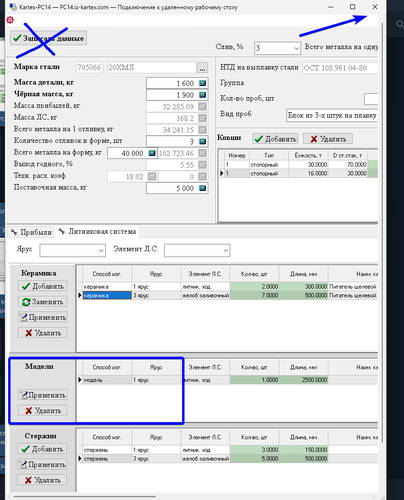
Task: Select ladle row with Ёмкость 16.0000
Action: [x=298, y=173]
